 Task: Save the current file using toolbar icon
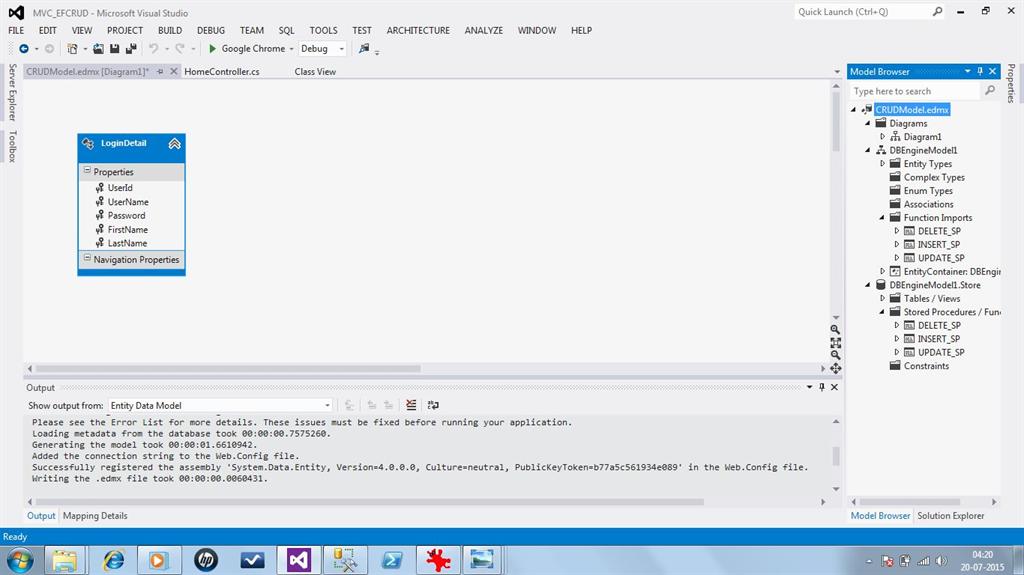(114, 48)
